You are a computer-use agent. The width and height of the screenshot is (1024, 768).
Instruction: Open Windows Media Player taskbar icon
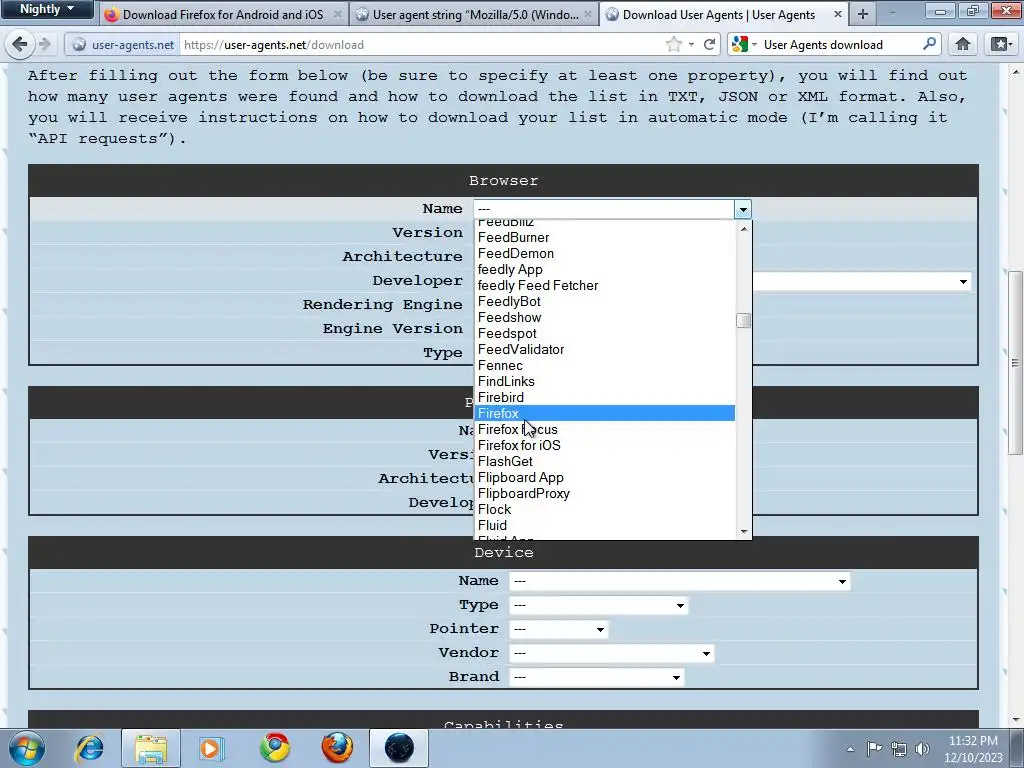click(x=211, y=748)
